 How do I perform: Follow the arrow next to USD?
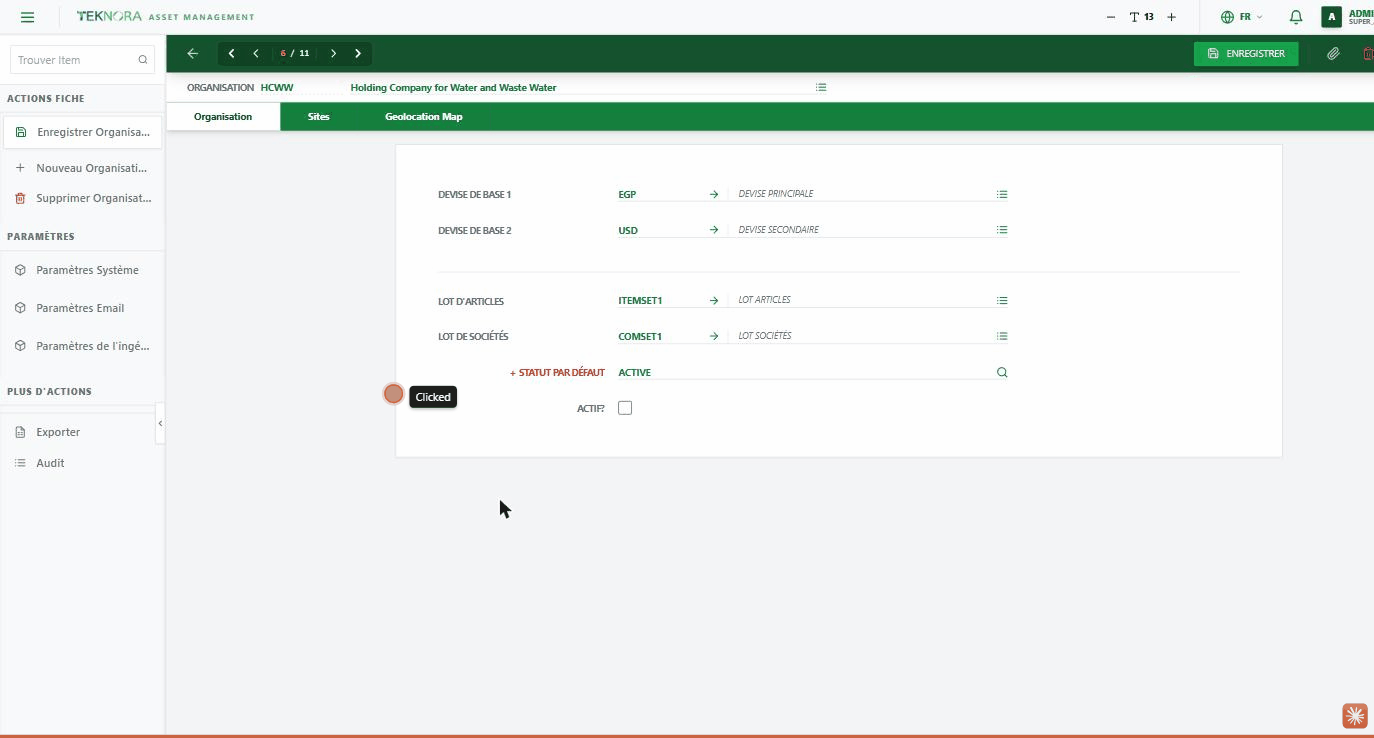(x=714, y=230)
